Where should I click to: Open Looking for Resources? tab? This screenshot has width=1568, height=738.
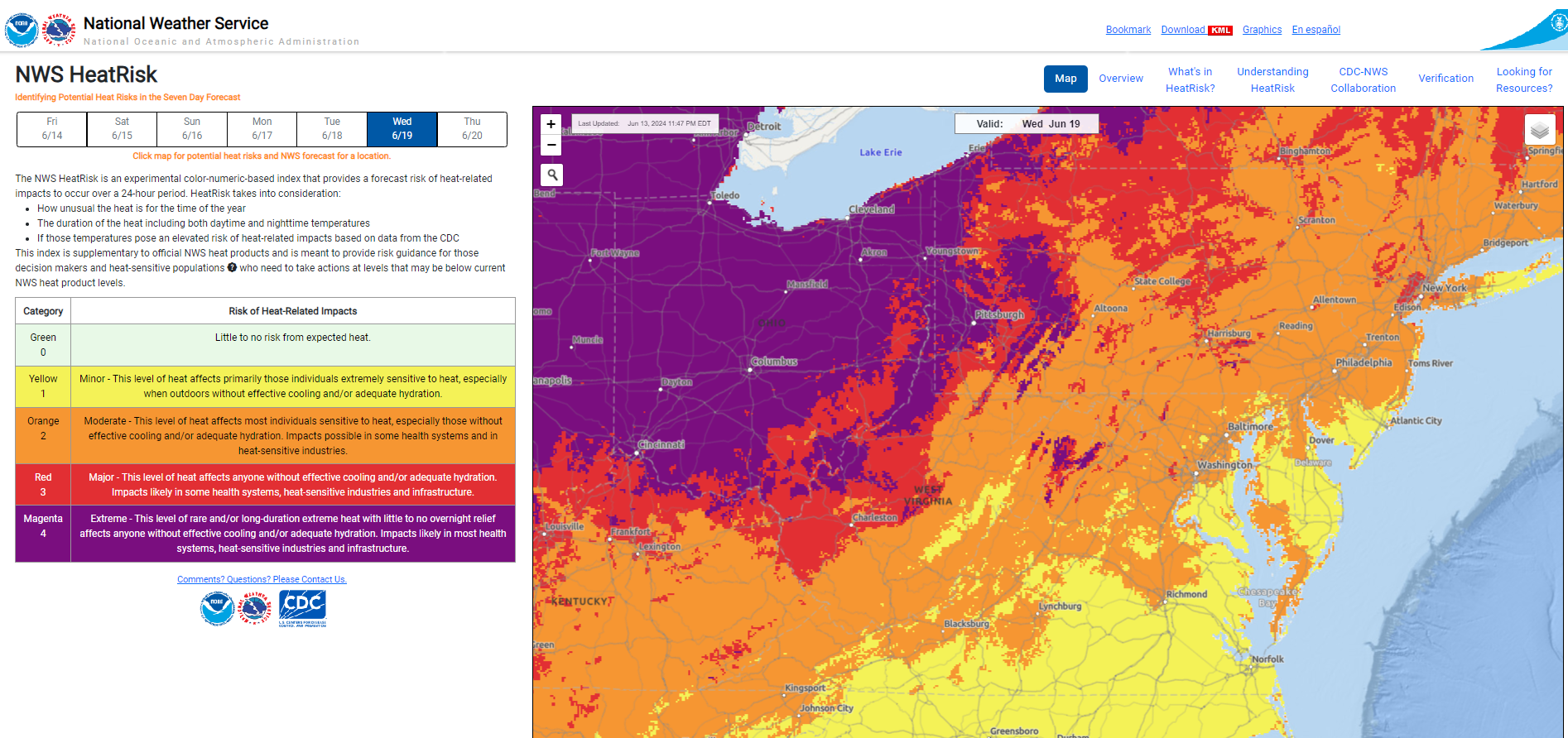pos(1524,80)
